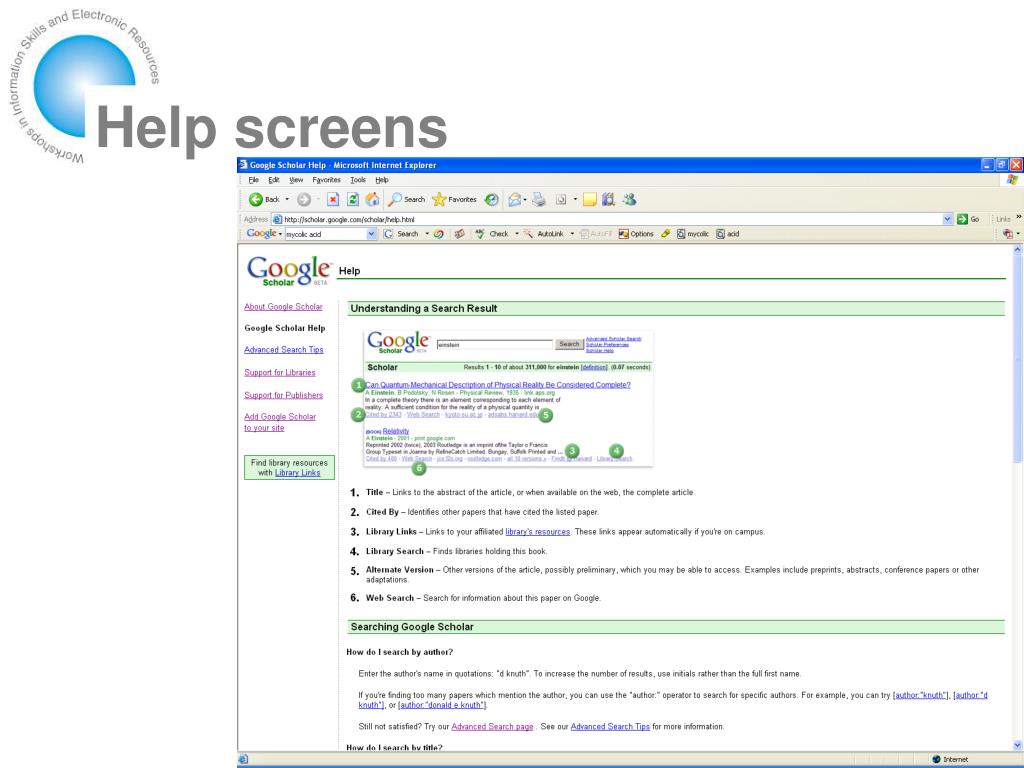Screen dimensions: 1024x768
Task: Click the vertical scrollbar down arrow
Action: pyautogui.click(x=1017, y=745)
